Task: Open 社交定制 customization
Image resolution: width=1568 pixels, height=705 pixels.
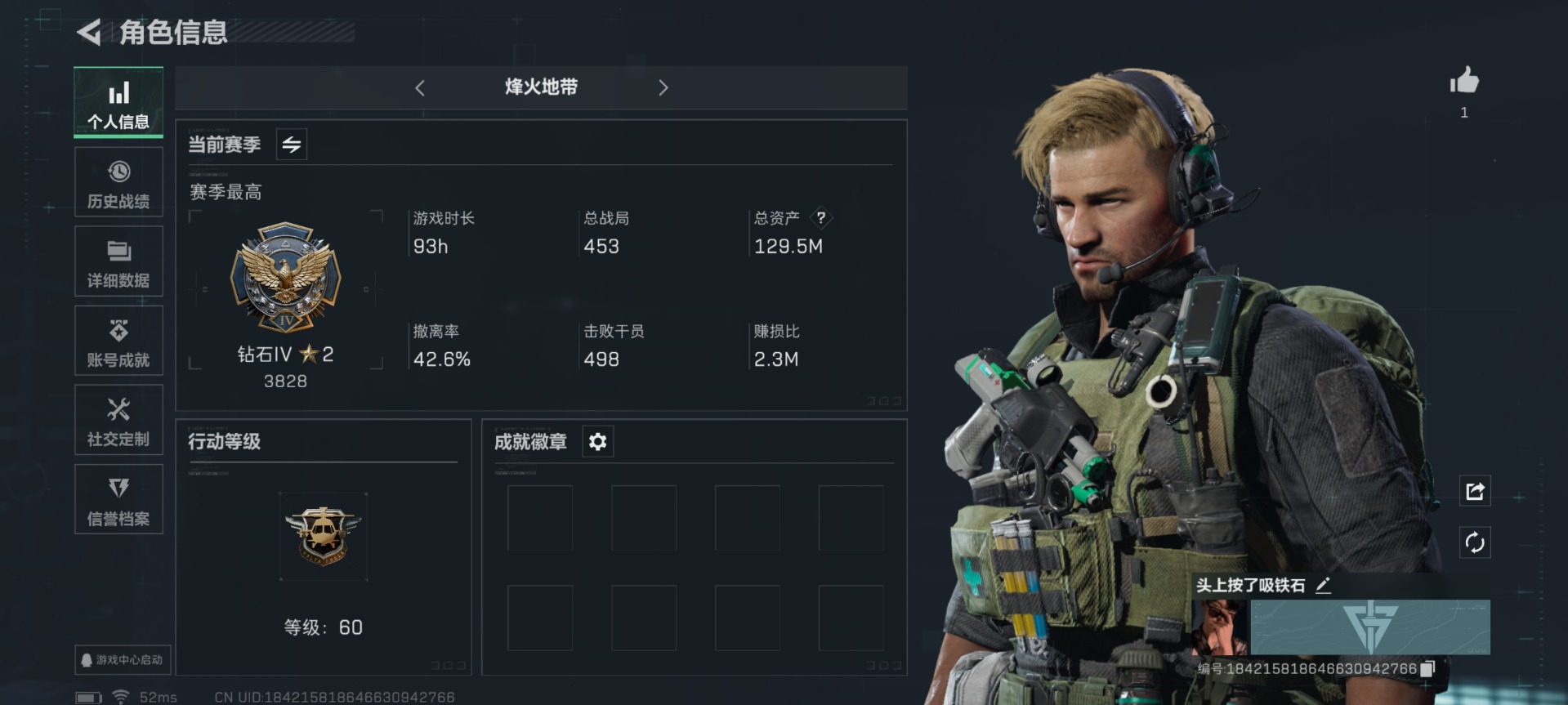Action: point(118,420)
